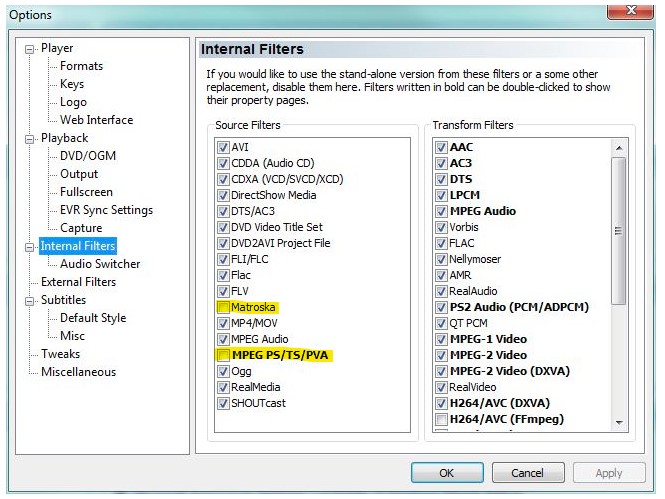Uncheck DVD2AVI Project File filter
This screenshot has height=499, width=665.
pyautogui.click(x=223, y=243)
